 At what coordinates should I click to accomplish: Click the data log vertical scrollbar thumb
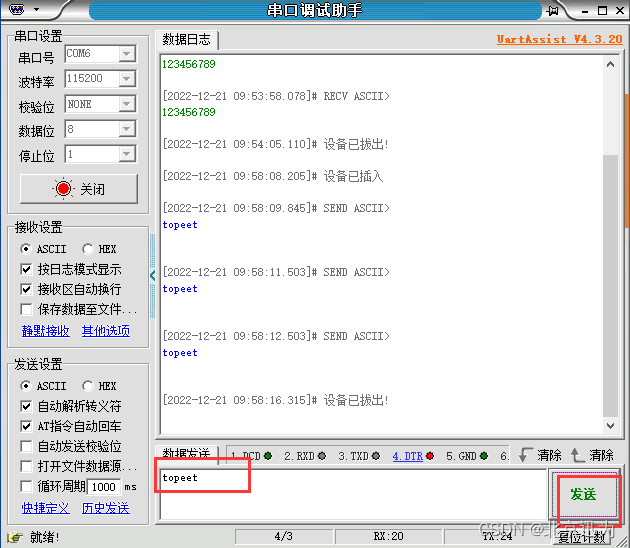[610, 286]
